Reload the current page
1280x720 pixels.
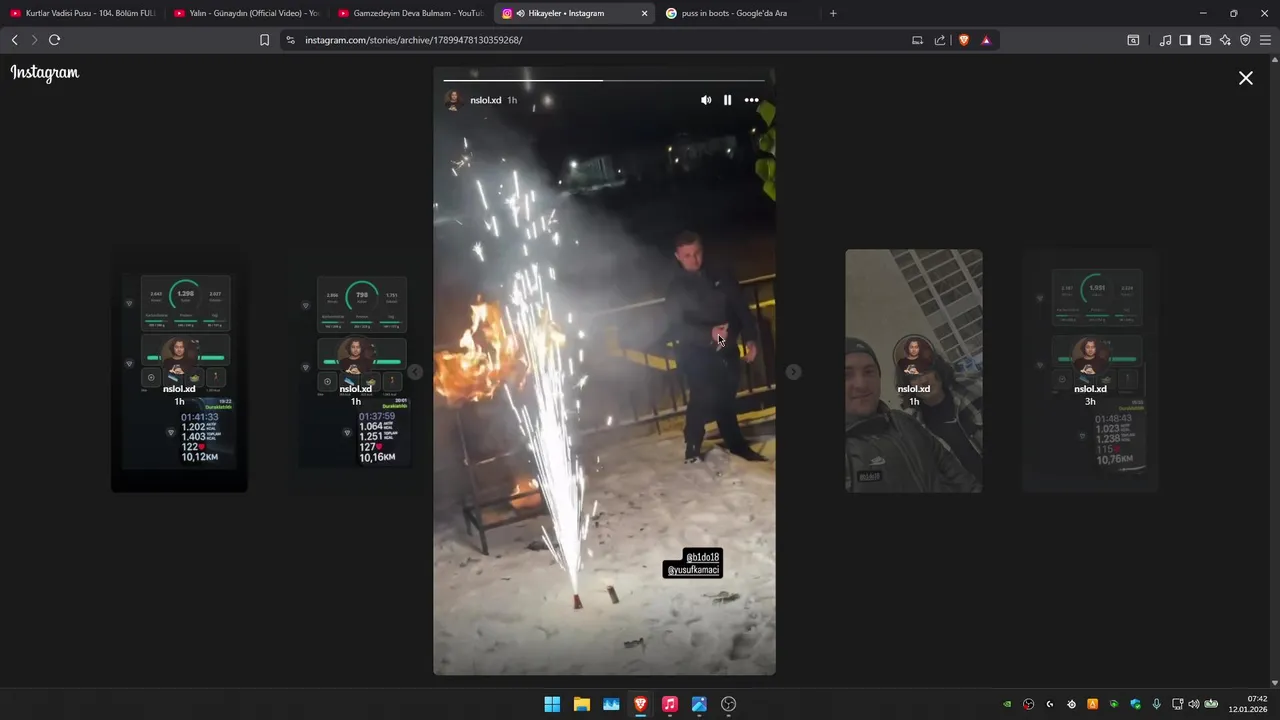coord(54,40)
